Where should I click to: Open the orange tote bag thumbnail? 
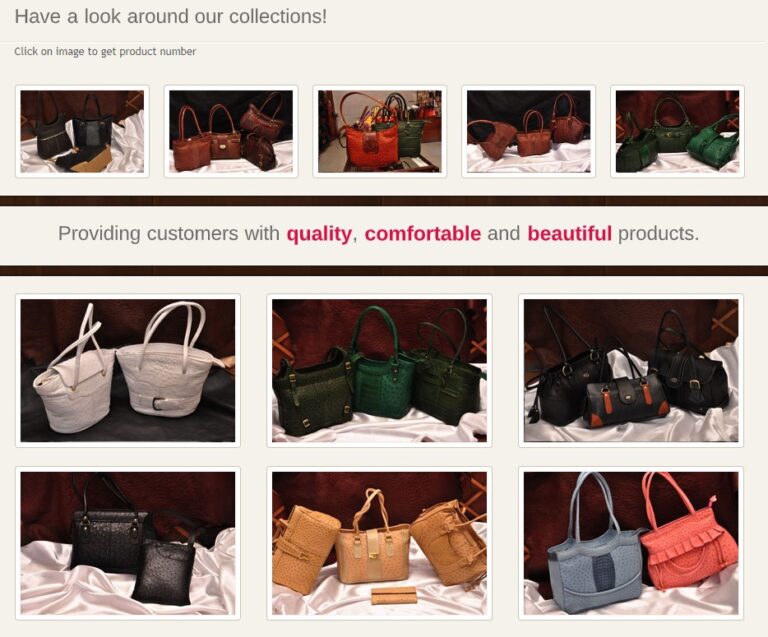380,131
